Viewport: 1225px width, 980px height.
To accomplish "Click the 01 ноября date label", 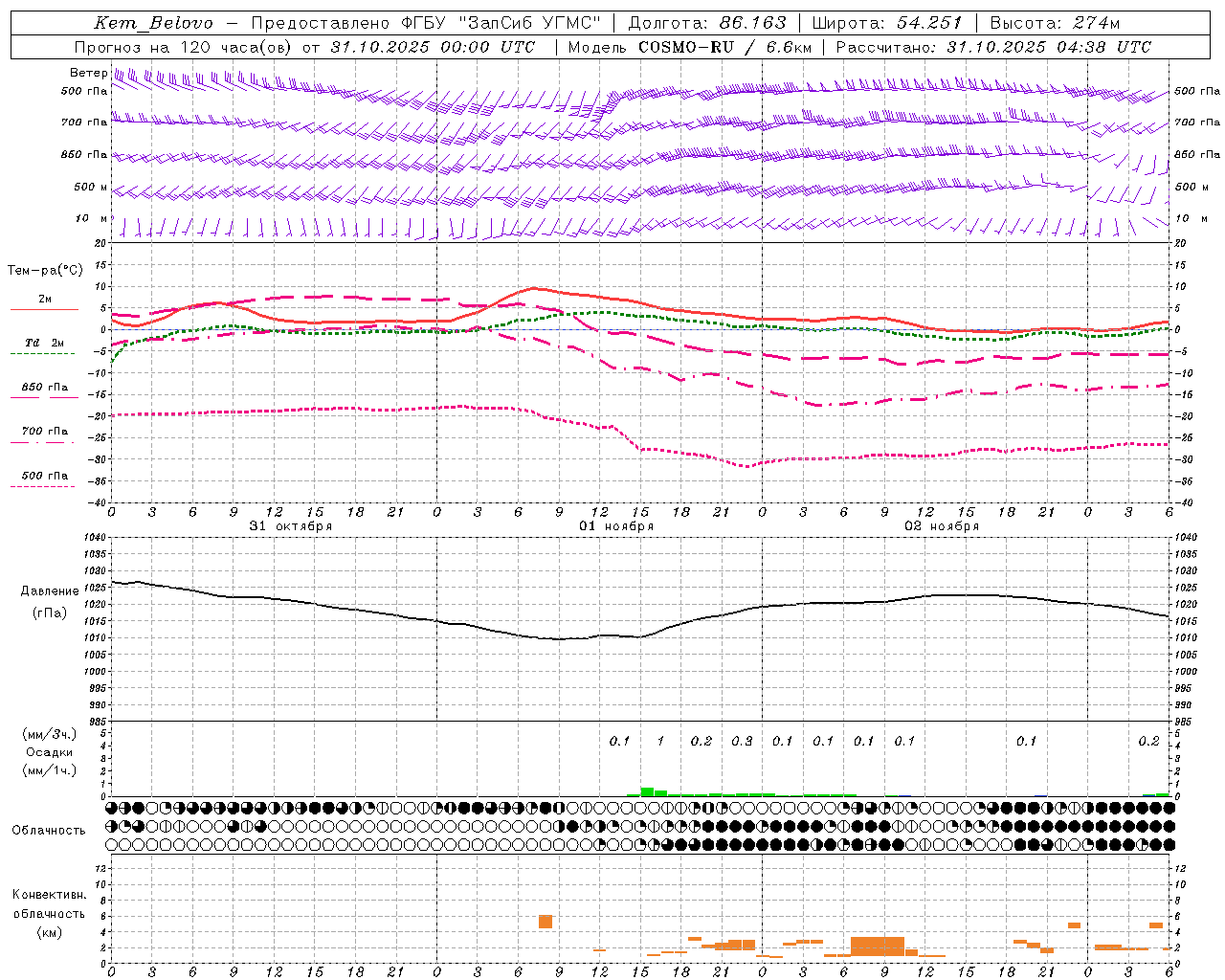I will (x=616, y=526).
